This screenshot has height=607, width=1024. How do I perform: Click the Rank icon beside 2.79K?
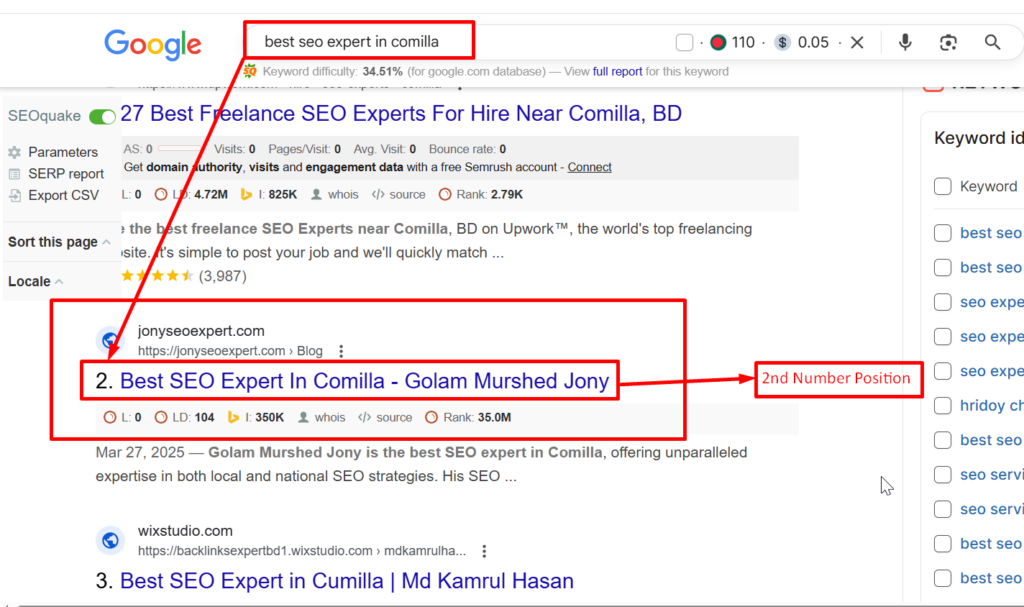445,194
